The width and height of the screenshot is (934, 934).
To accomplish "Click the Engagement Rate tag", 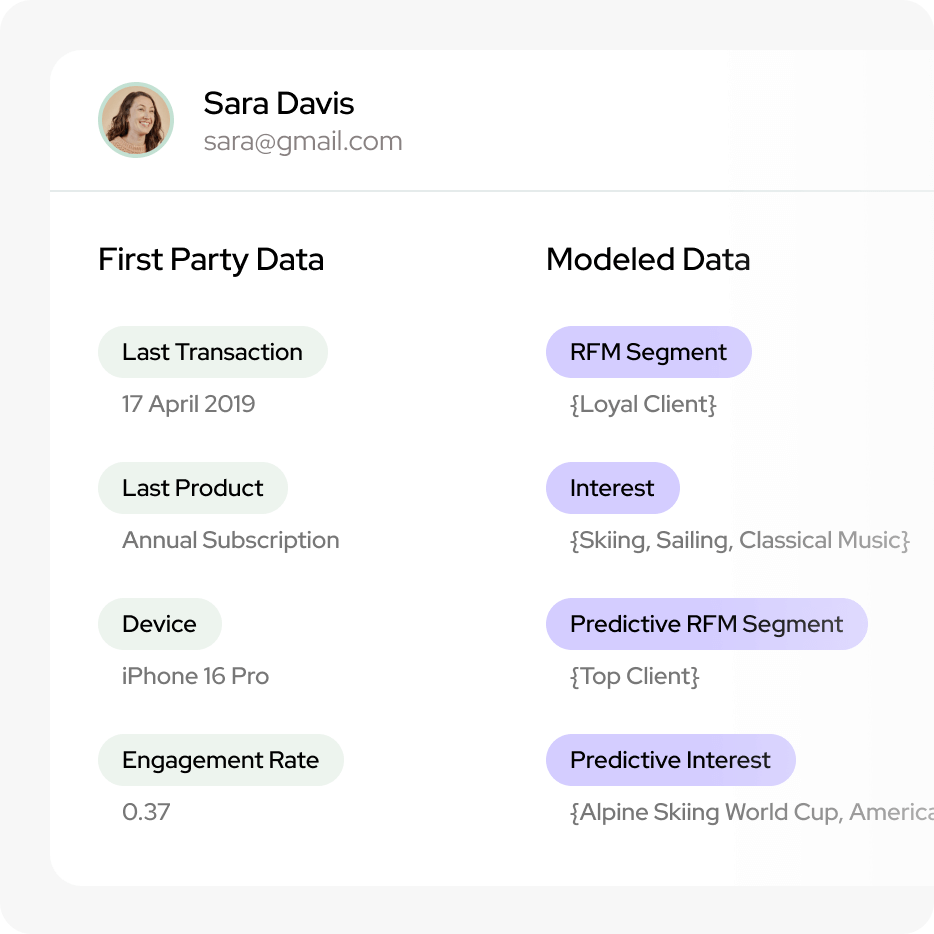I will click(220, 760).
